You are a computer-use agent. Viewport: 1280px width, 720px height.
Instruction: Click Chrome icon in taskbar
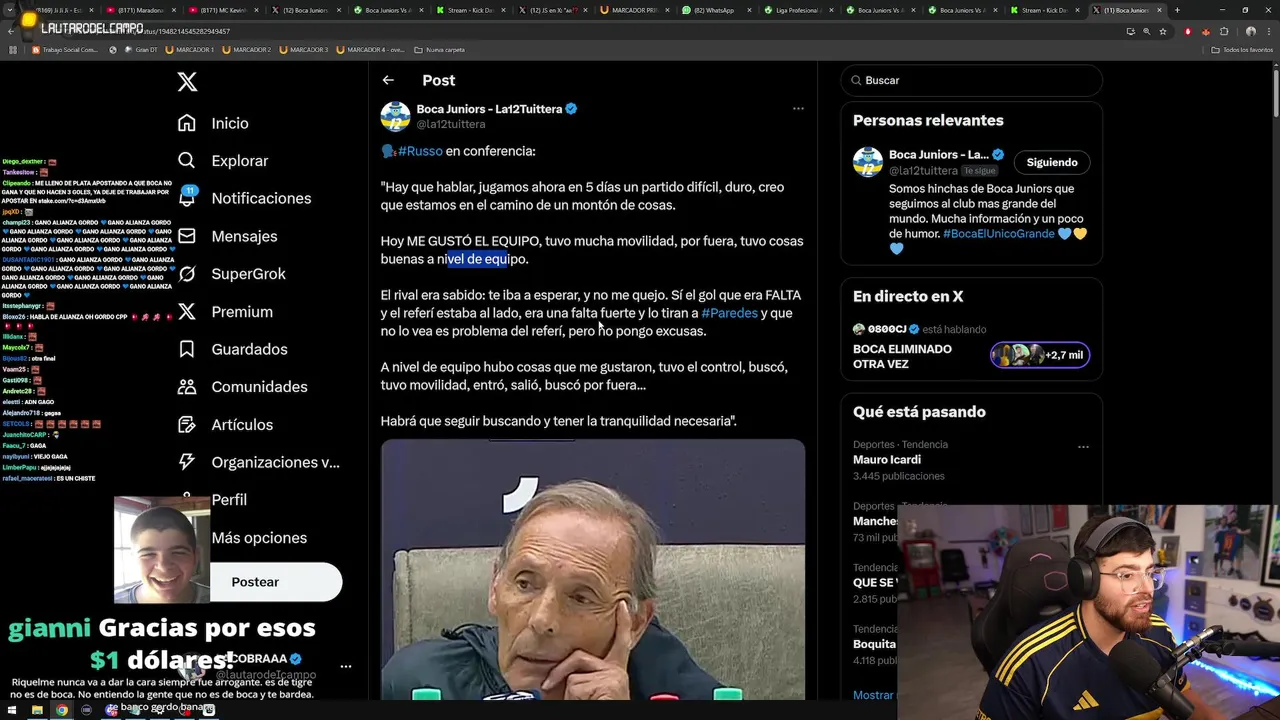tap(62, 710)
